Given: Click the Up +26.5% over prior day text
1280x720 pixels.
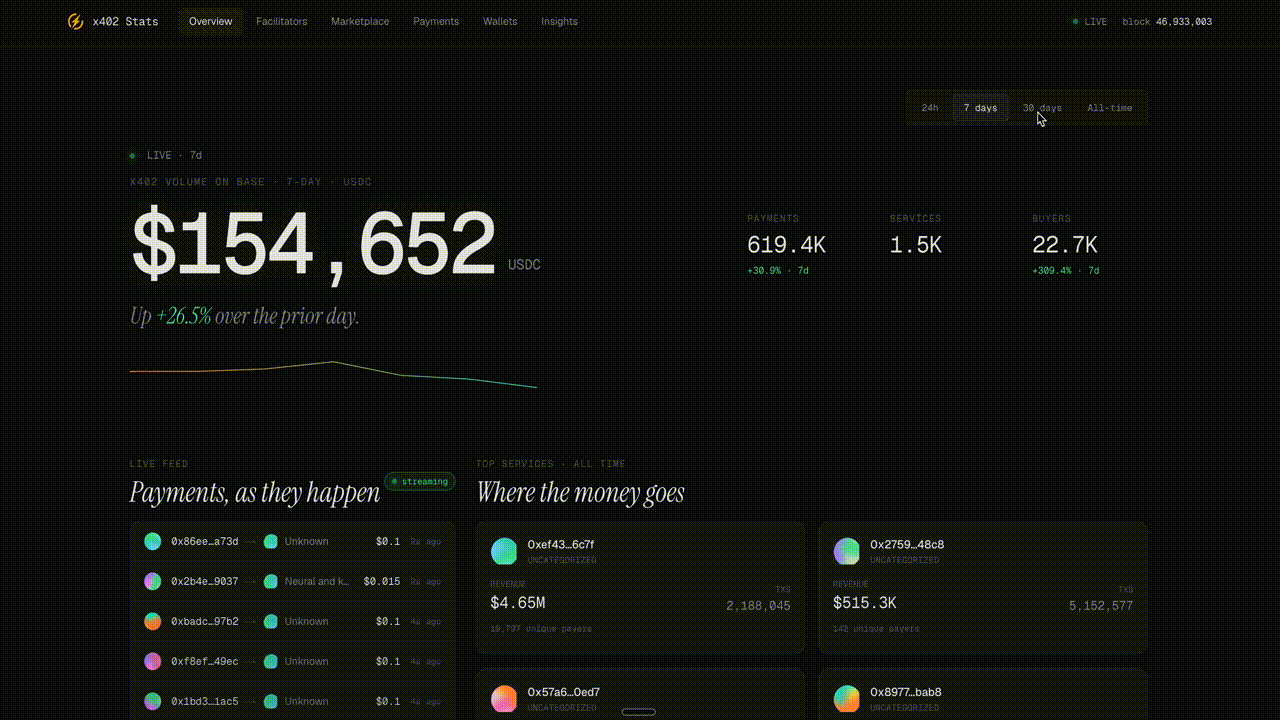Looking at the screenshot, I should 244,316.
